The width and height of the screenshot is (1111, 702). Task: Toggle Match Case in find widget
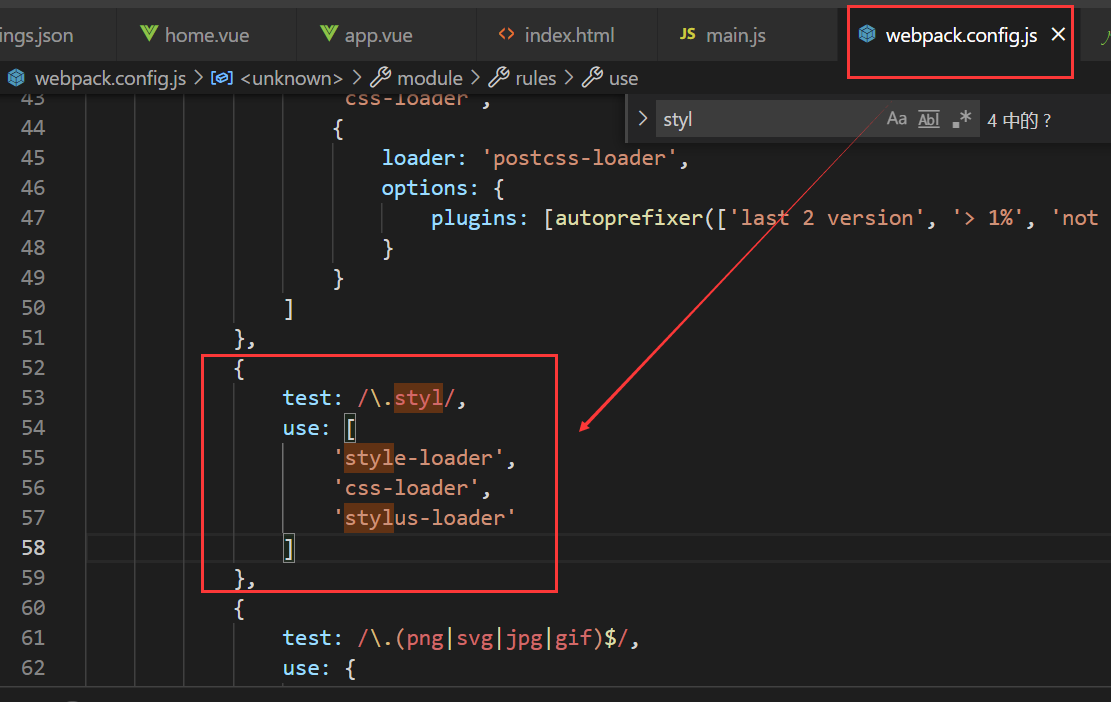click(x=896, y=119)
